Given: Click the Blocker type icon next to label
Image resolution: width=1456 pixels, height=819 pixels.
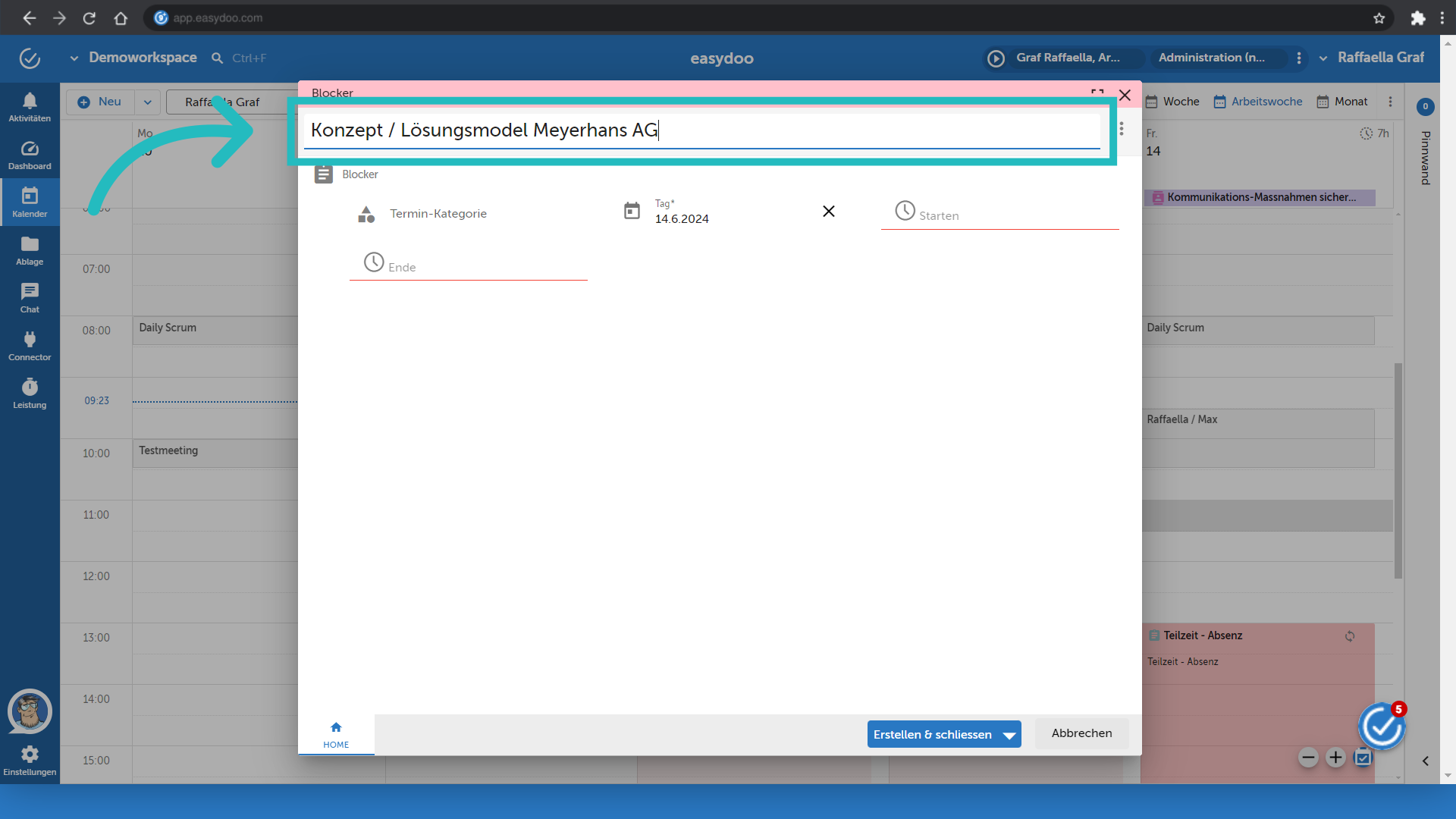Looking at the screenshot, I should point(322,173).
